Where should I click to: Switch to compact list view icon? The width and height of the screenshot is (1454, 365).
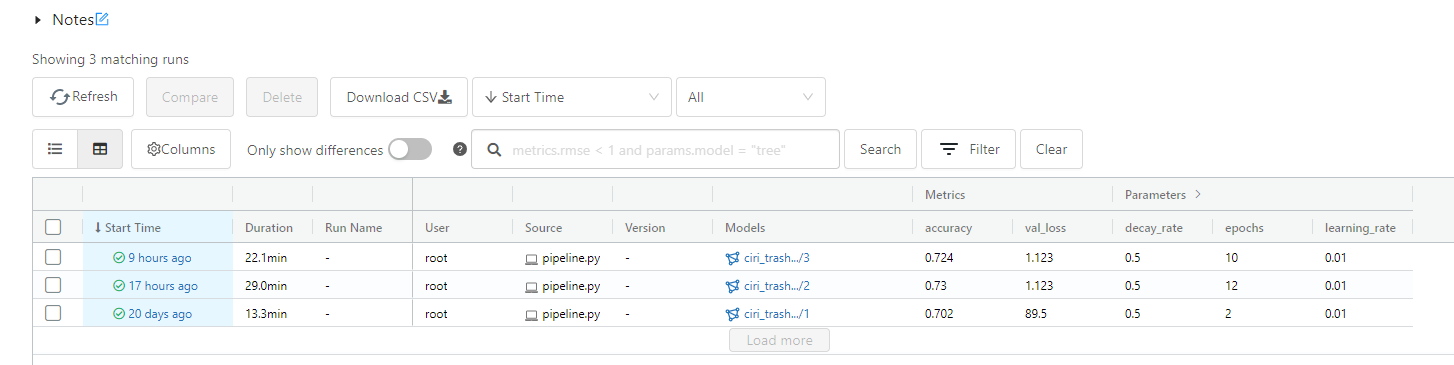click(55, 149)
